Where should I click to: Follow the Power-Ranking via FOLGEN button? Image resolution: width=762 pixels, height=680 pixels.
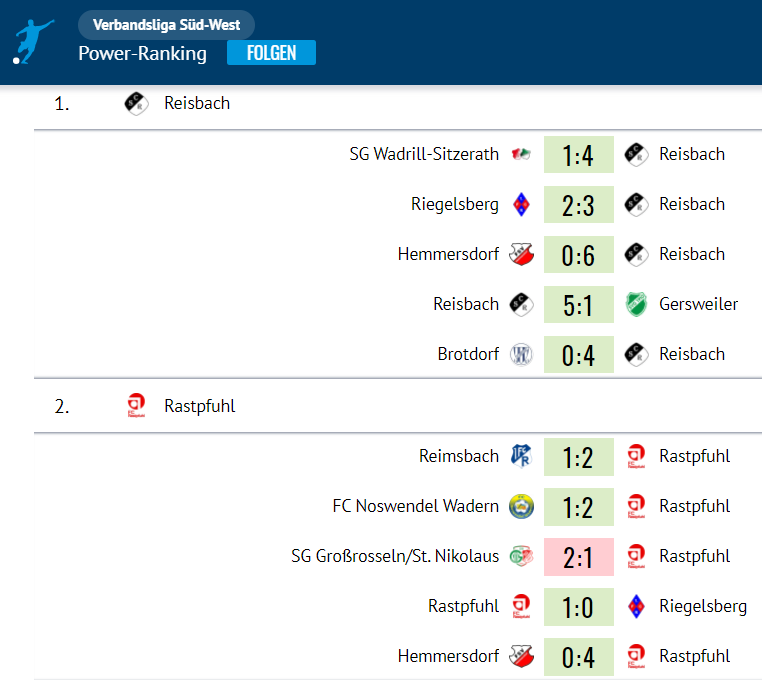point(271,52)
